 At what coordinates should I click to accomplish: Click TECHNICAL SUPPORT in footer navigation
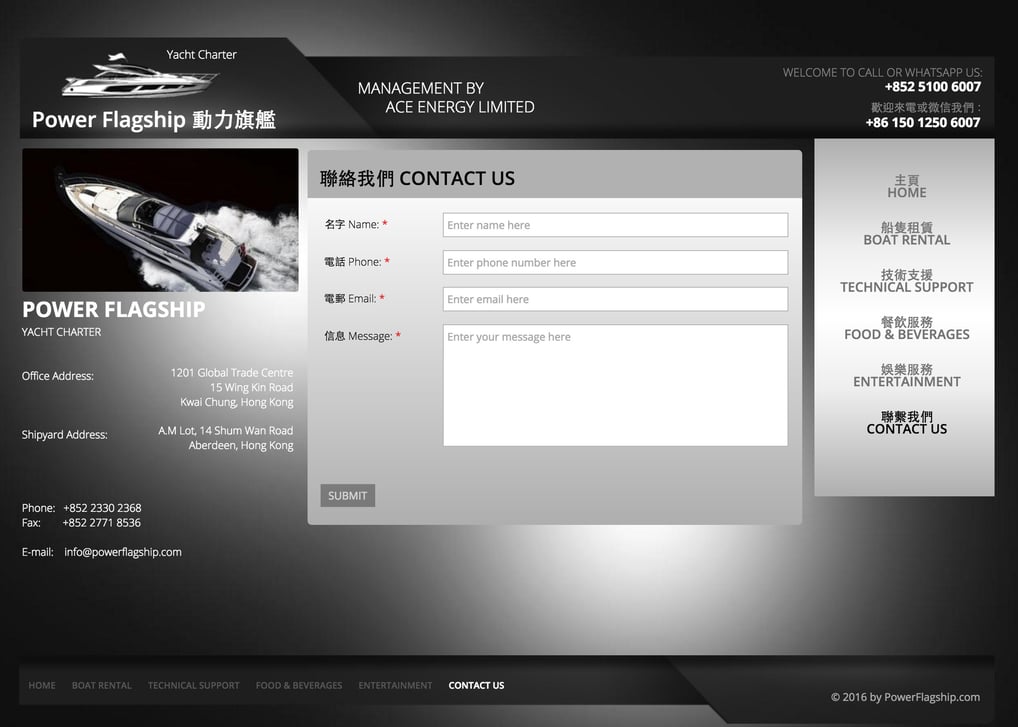coord(193,685)
